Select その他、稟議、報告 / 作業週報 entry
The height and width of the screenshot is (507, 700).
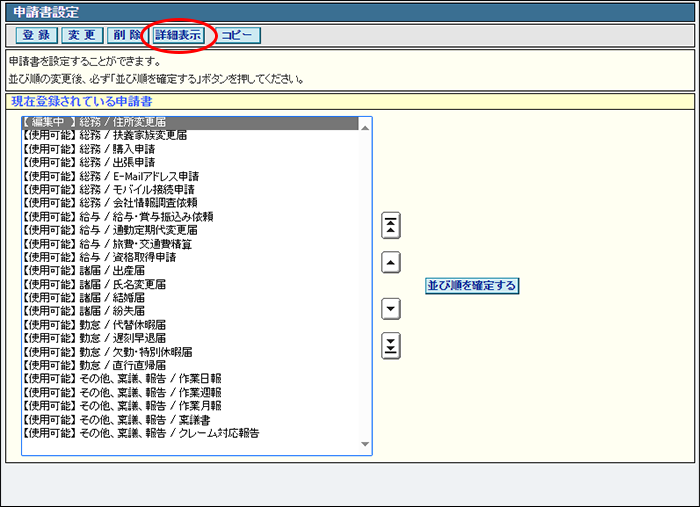[x=190, y=393]
